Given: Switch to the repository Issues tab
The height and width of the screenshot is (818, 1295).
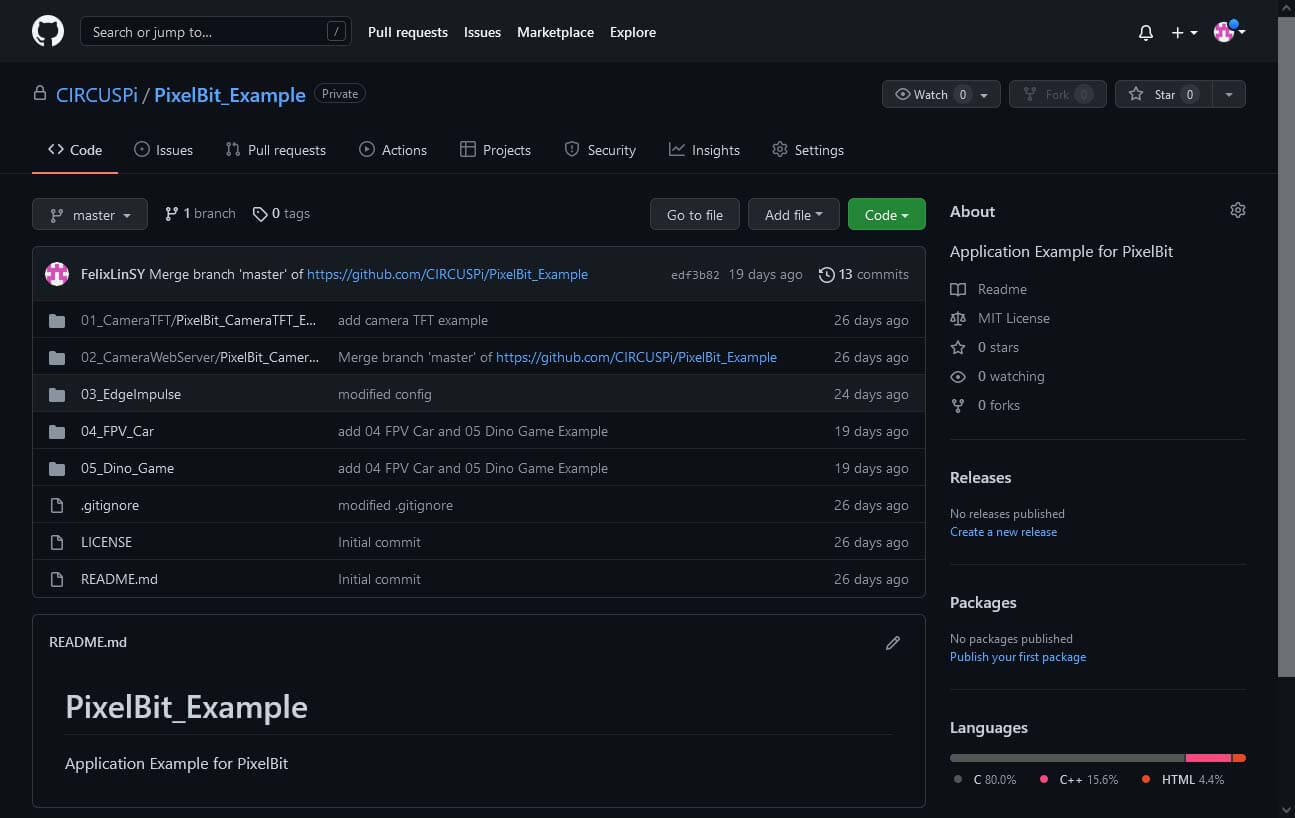Looking at the screenshot, I should (x=163, y=150).
